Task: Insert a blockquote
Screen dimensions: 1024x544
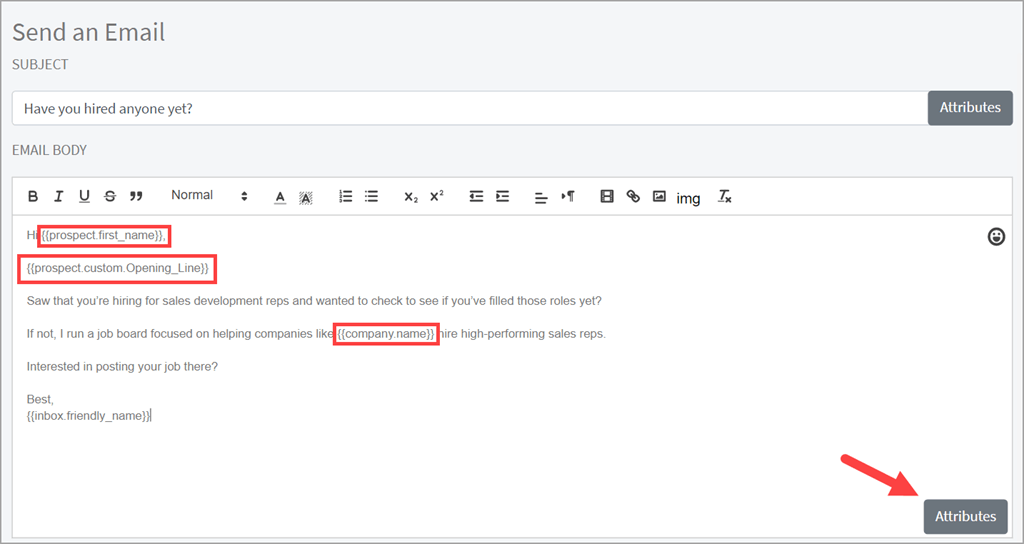Action: coord(136,197)
